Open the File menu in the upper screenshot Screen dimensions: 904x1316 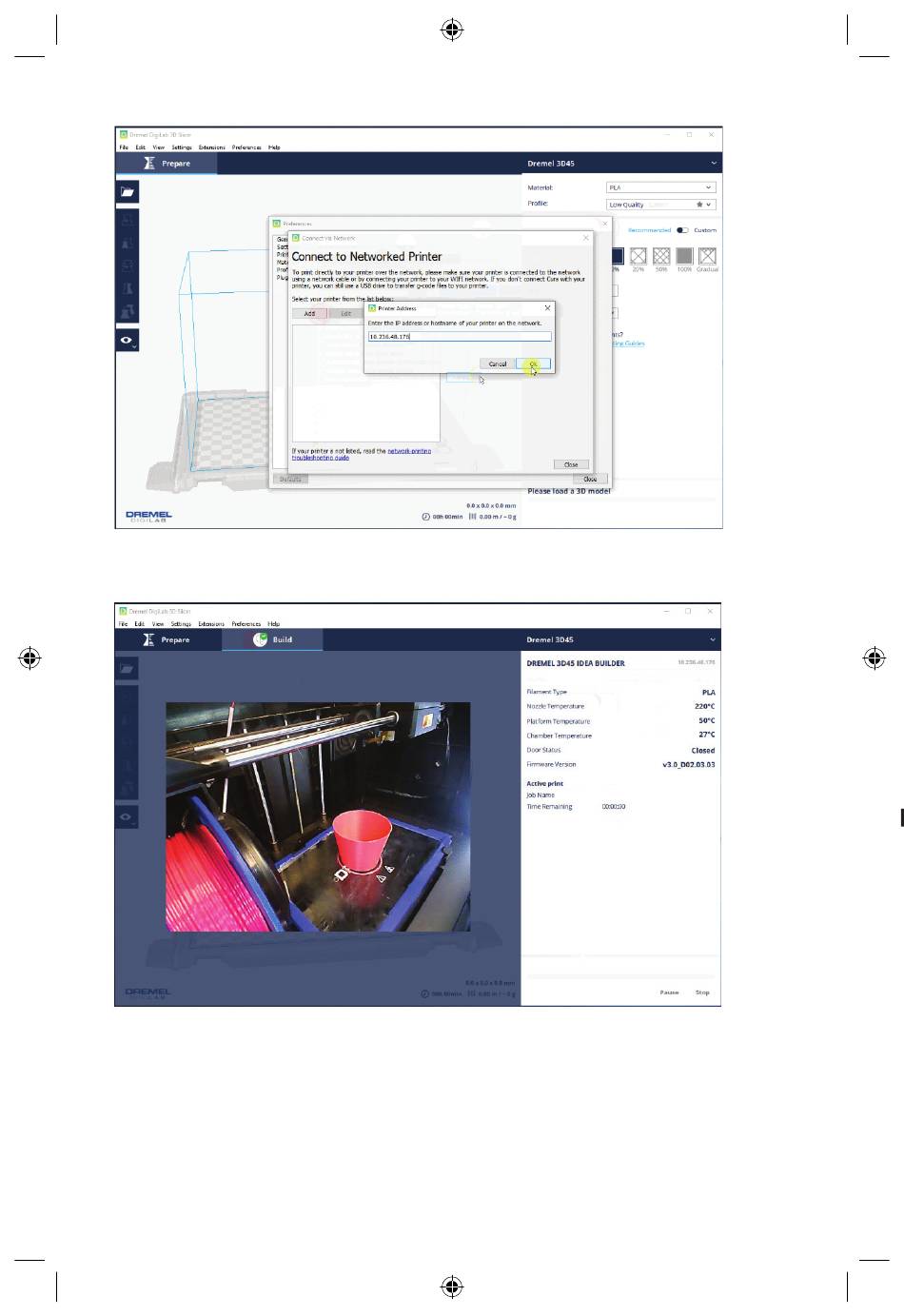click(x=124, y=147)
